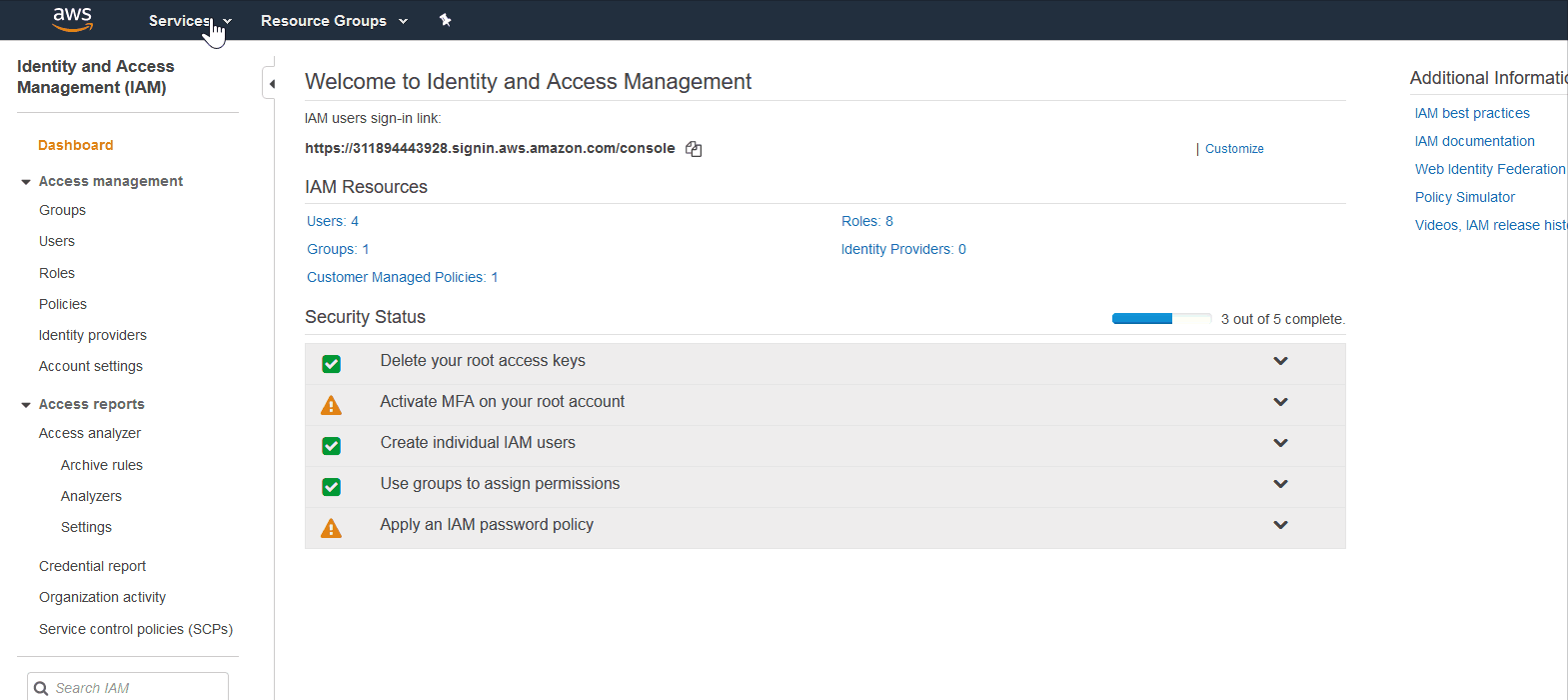Expand the Activate MFA row chevron
This screenshot has height=700, width=1568.
(x=1280, y=402)
